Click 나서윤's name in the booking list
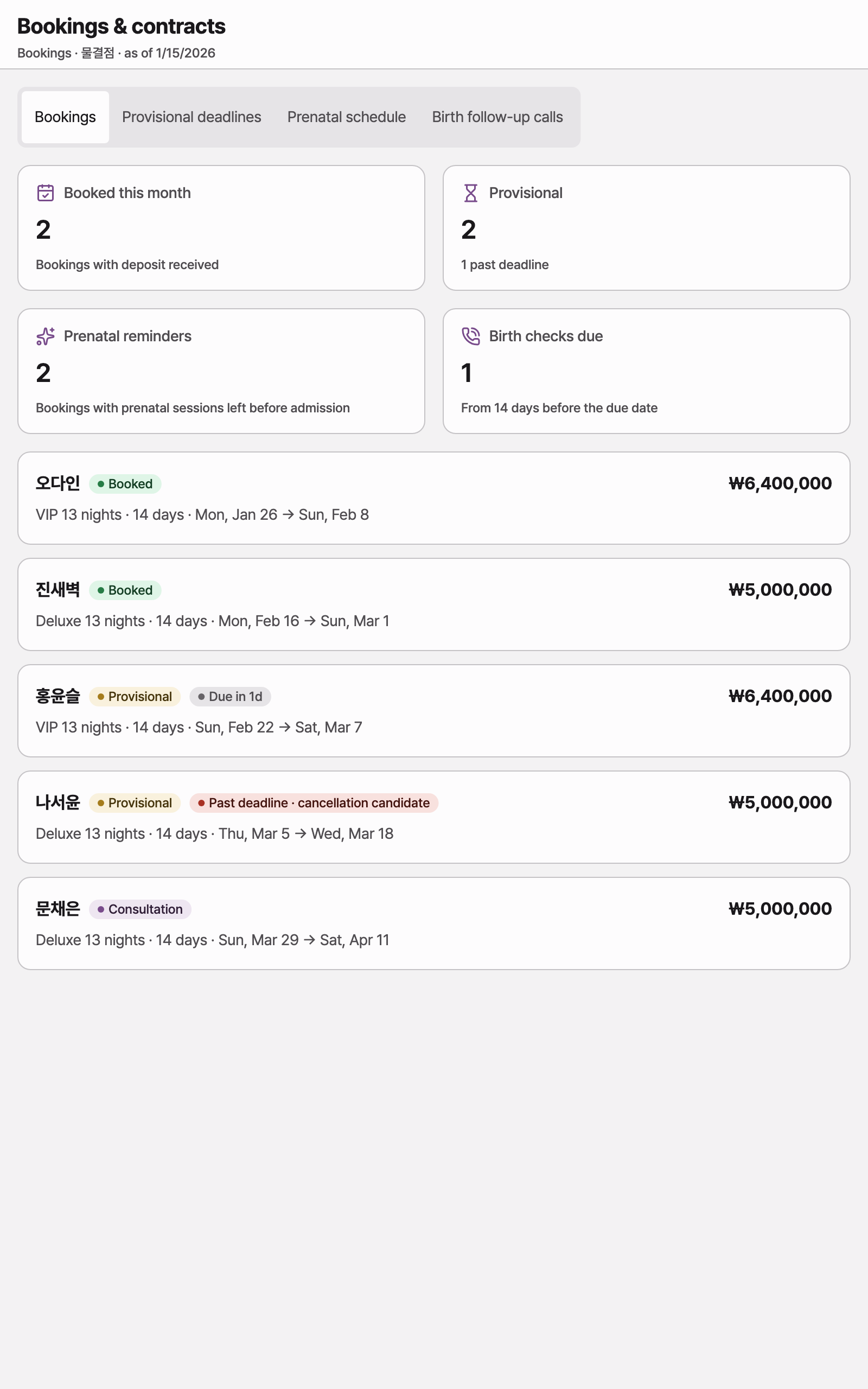Image resolution: width=868 pixels, height=1389 pixels. 58,802
